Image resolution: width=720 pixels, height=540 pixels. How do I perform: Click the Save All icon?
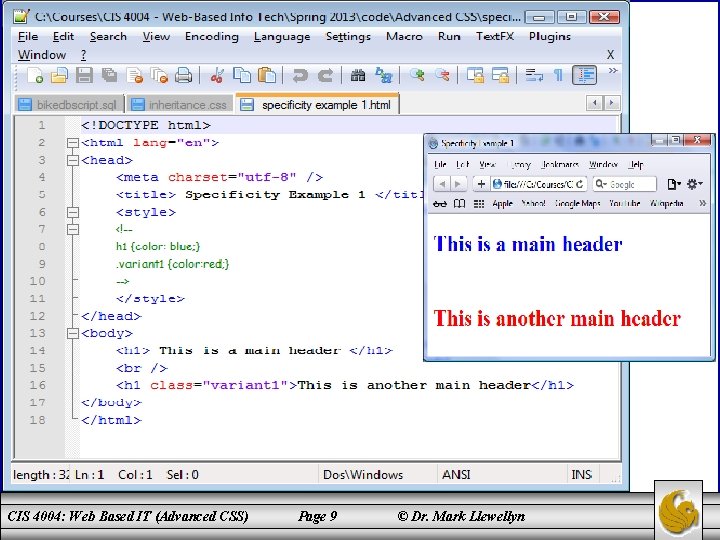109,75
